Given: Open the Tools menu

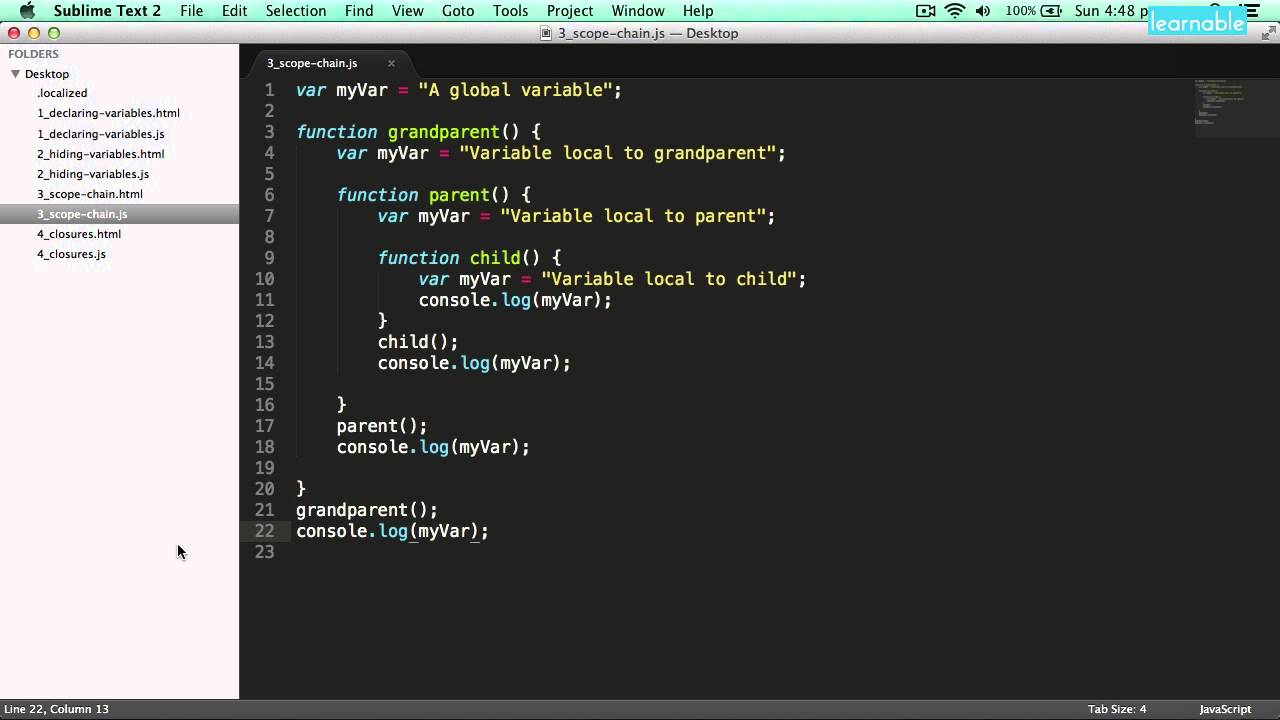Looking at the screenshot, I should point(510,11).
